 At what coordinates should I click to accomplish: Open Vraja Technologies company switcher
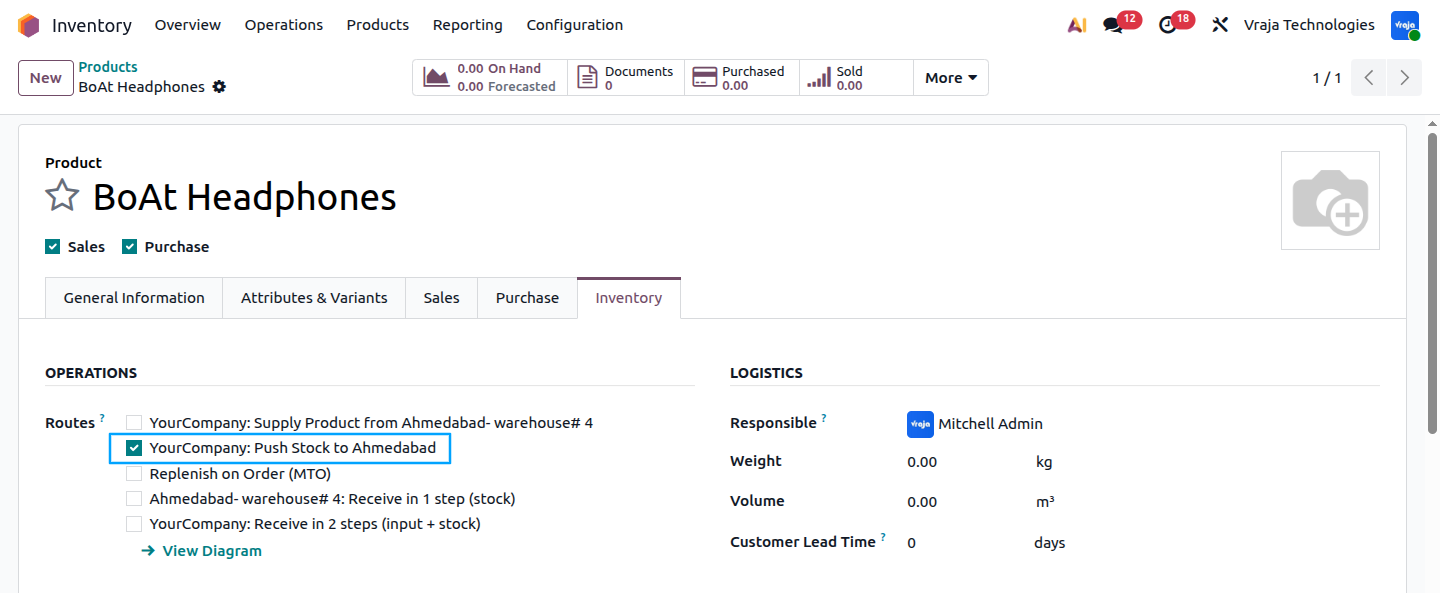tap(1309, 25)
